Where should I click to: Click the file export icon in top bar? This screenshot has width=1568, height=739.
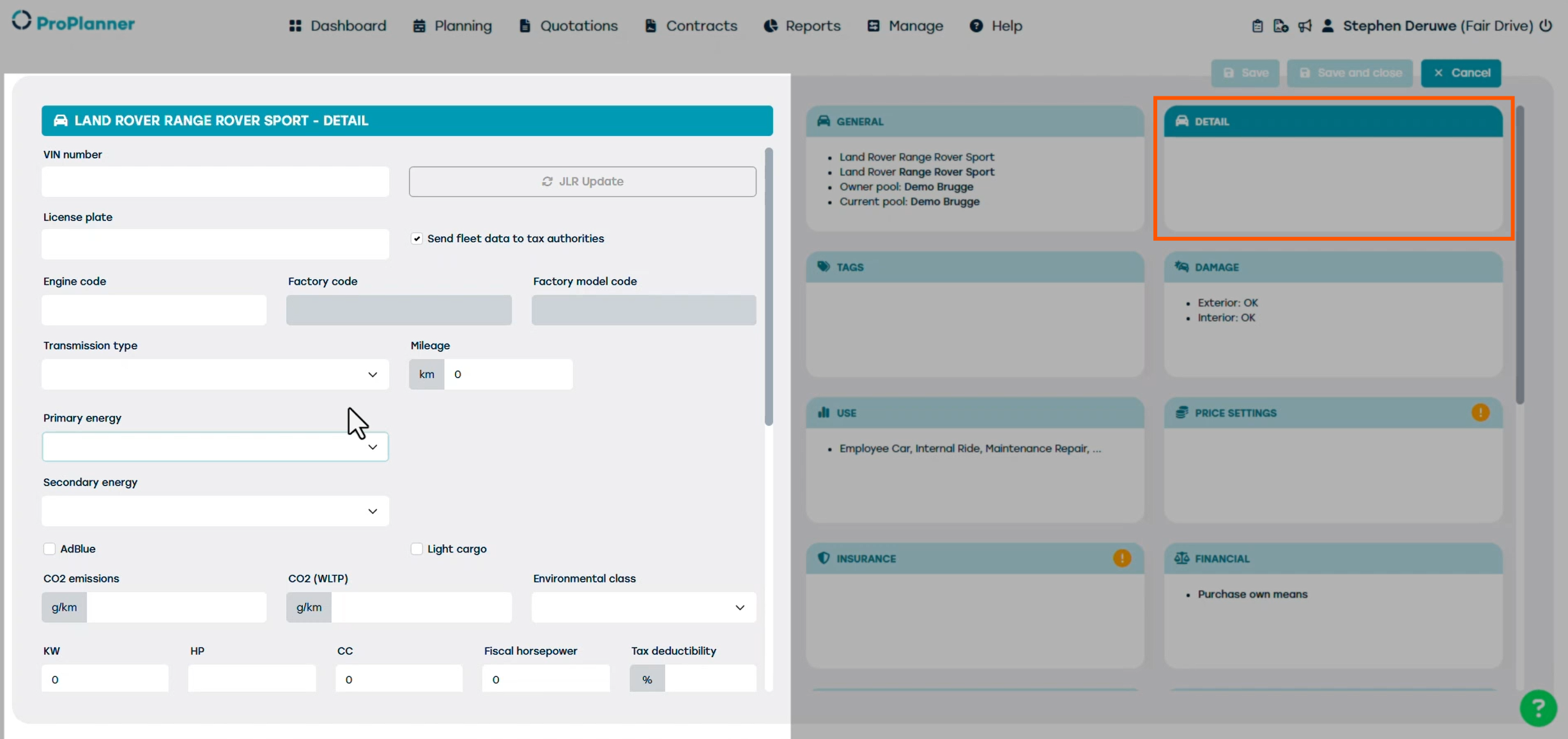[1280, 26]
